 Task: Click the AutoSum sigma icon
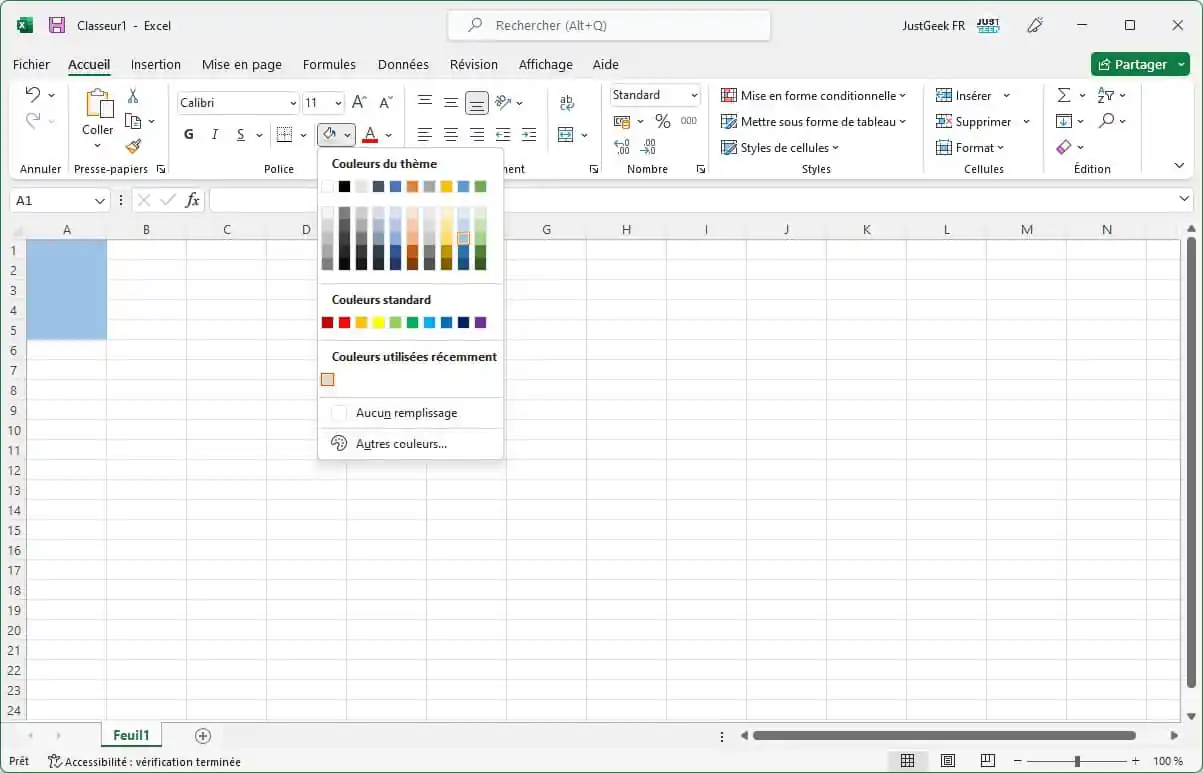tap(1064, 95)
